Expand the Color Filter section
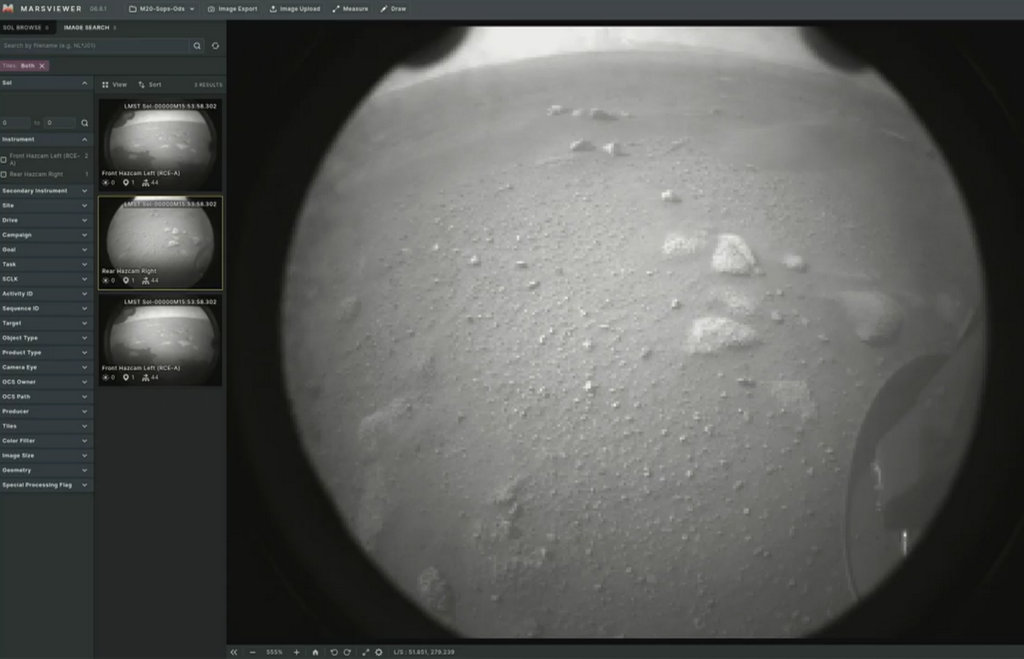Image resolution: width=1024 pixels, height=659 pixels. coord(46,440)
